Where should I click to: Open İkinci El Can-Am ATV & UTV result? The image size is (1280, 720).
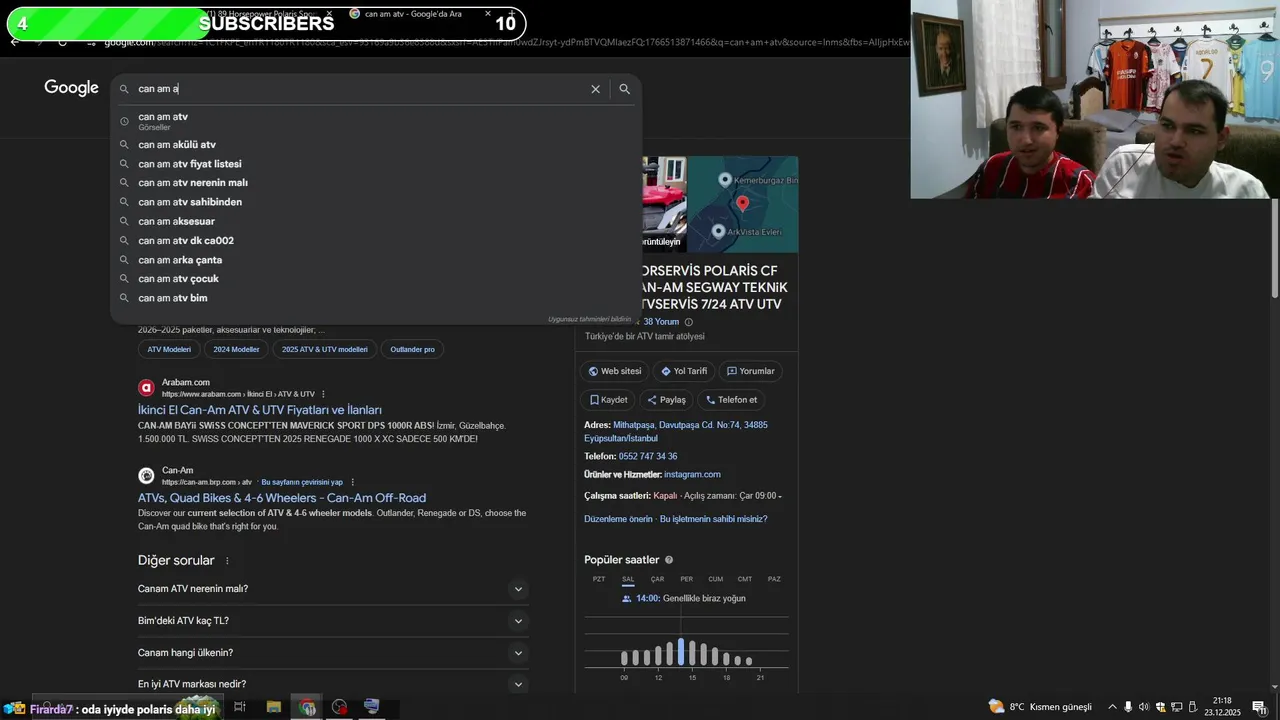pos(260,410)
